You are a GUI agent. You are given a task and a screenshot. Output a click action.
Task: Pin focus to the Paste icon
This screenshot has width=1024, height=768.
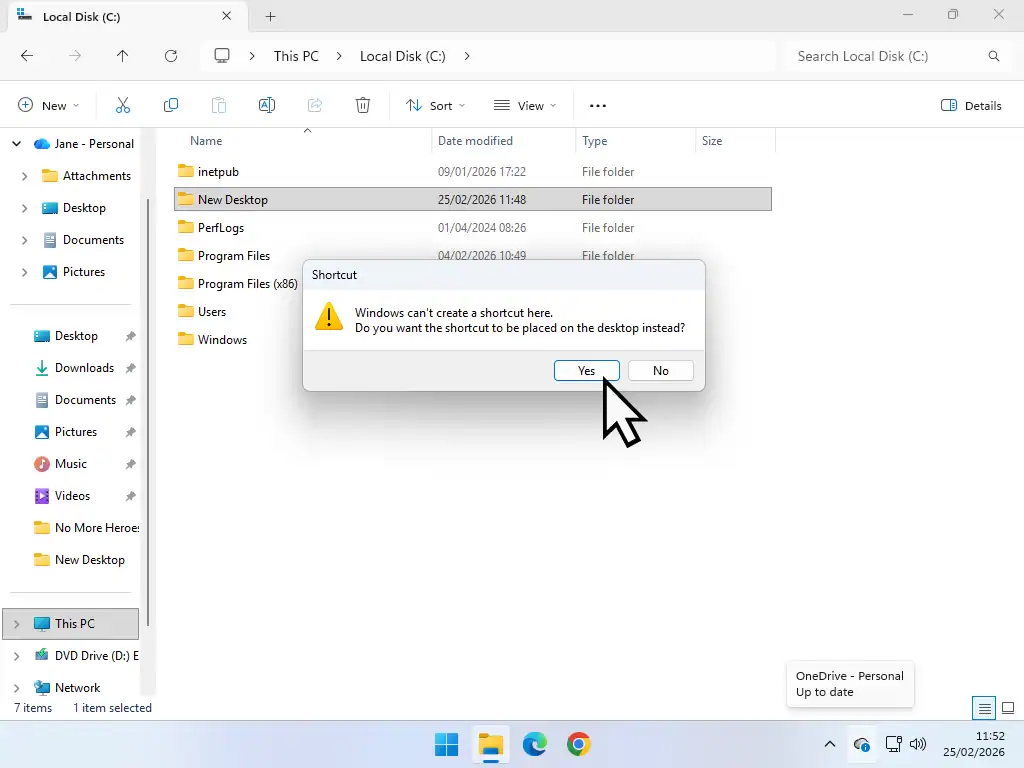pos(219,105)
